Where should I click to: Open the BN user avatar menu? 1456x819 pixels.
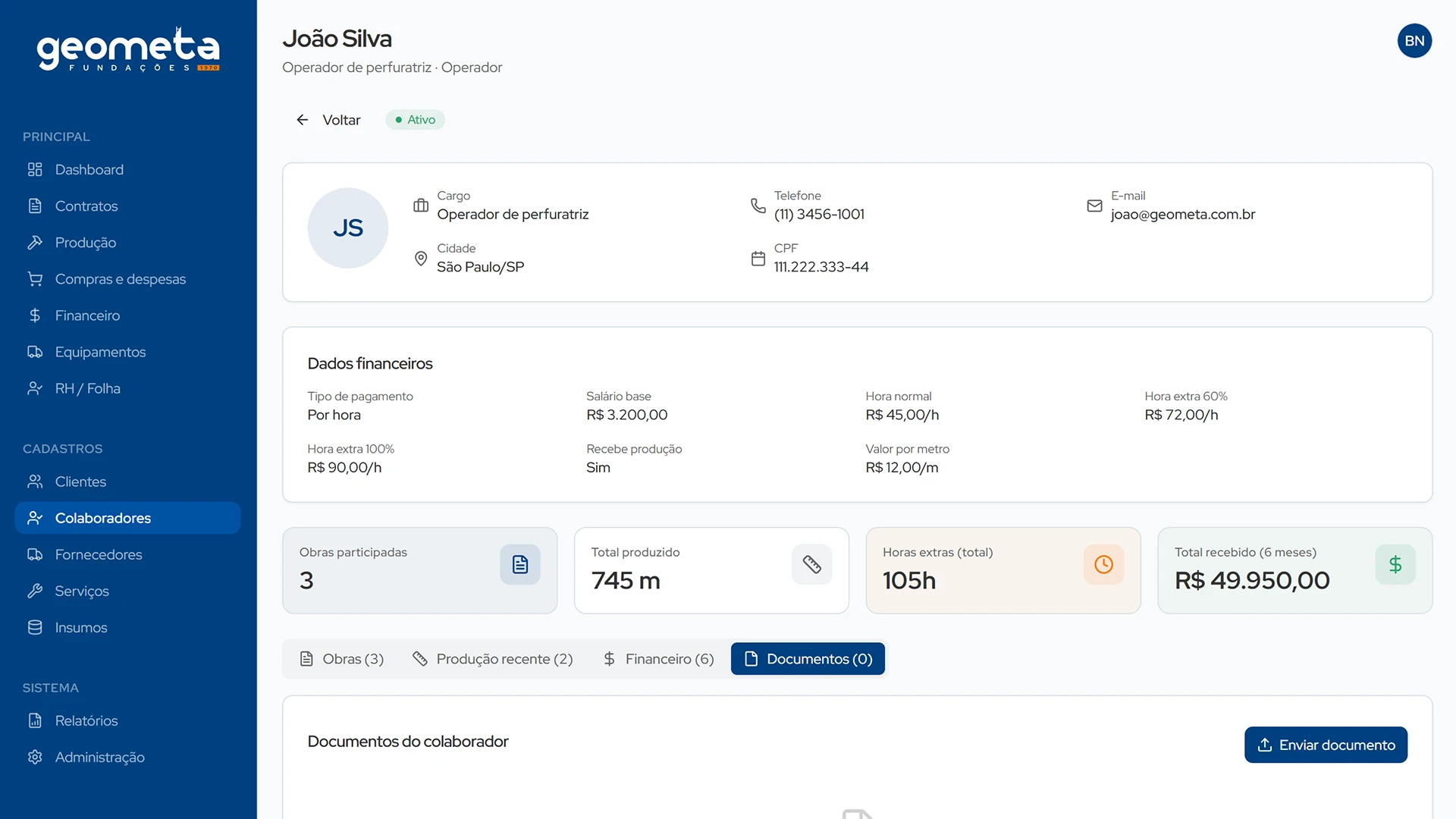point(1414,41)
